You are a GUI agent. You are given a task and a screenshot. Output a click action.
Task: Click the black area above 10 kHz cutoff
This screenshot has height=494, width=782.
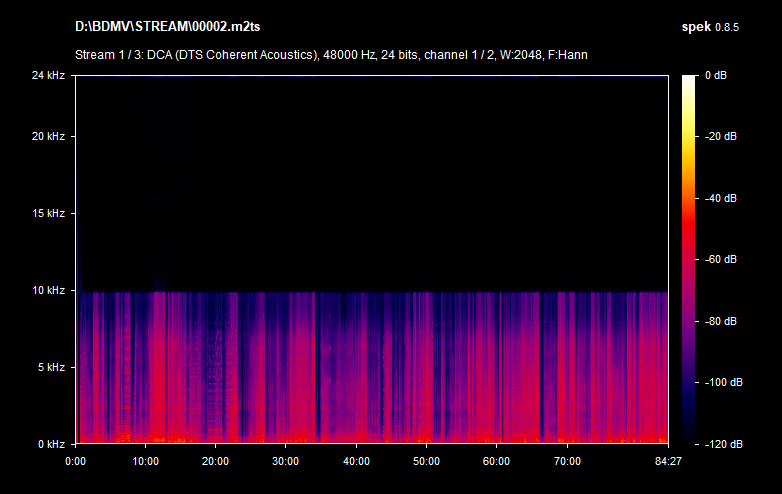[370, 180]
